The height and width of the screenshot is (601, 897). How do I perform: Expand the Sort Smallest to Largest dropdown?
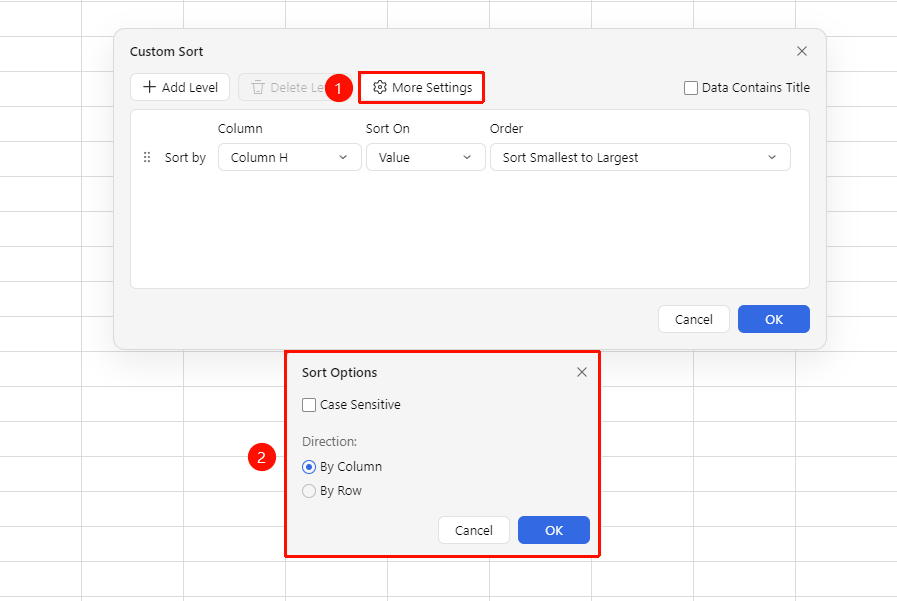click(640, 157)
